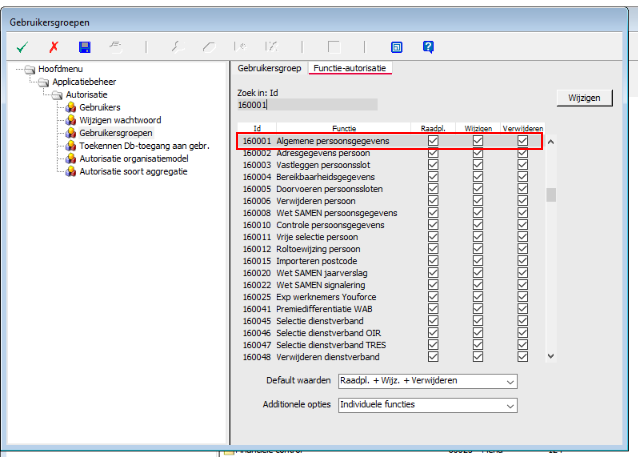Screen dimensions: 638x457
Task: Select row 160047 Selectie dienstverband TRES
Action: [x=391, y=345]
